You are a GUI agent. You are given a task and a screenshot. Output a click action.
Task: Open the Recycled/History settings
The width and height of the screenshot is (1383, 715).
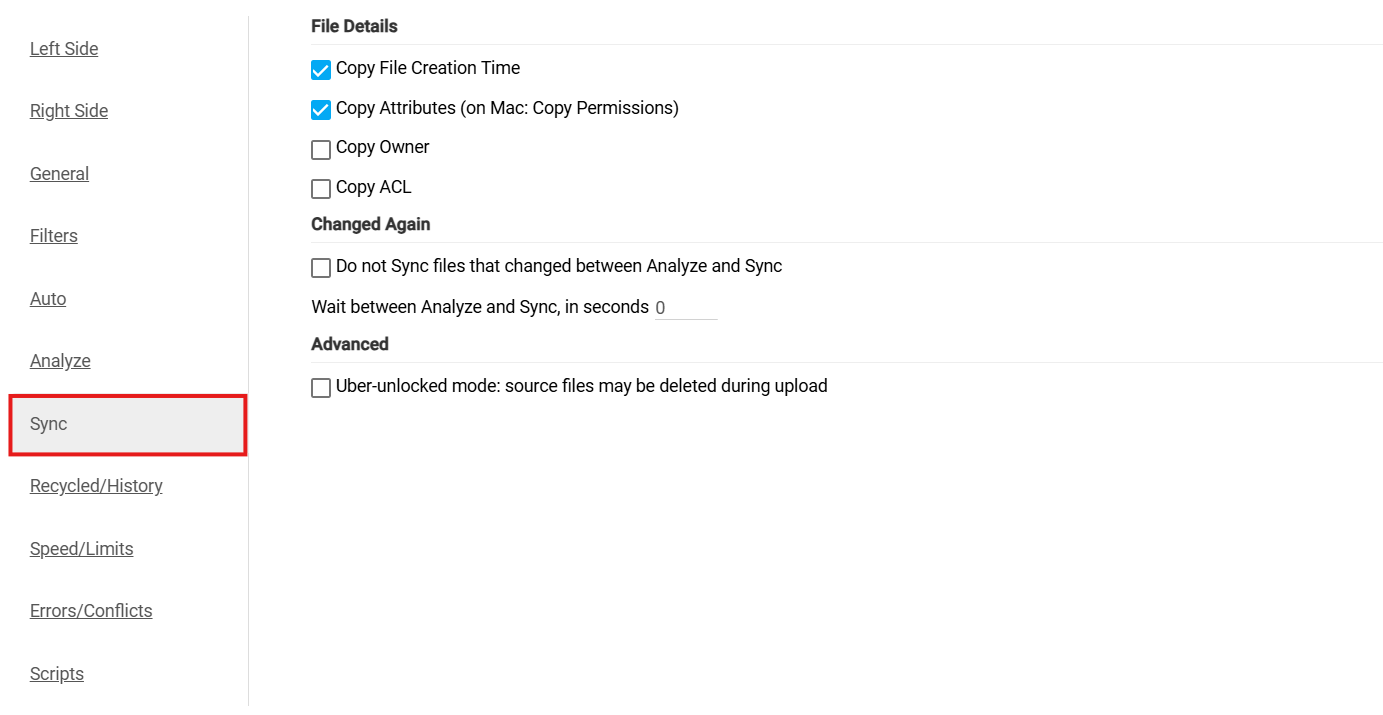click(x=96, y=485)
